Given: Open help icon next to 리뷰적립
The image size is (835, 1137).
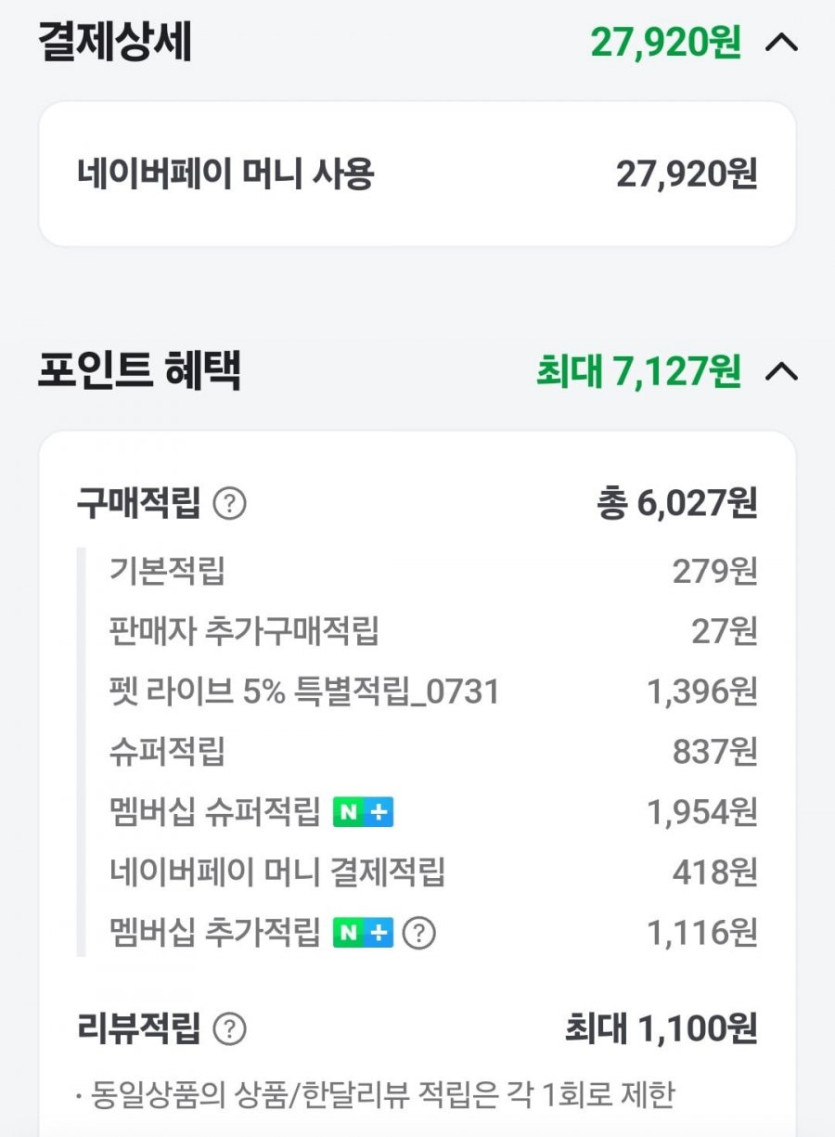Looking at the screenshot, I should click(x=230, y=1028).
